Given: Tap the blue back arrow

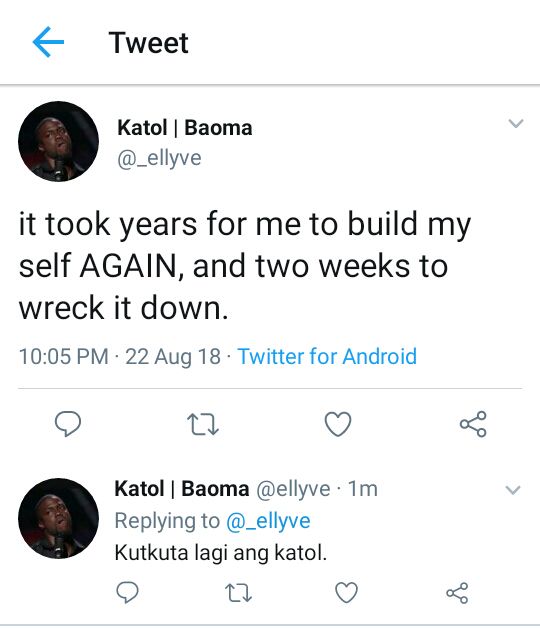Looking at the screenshot, I should [48, 42].
